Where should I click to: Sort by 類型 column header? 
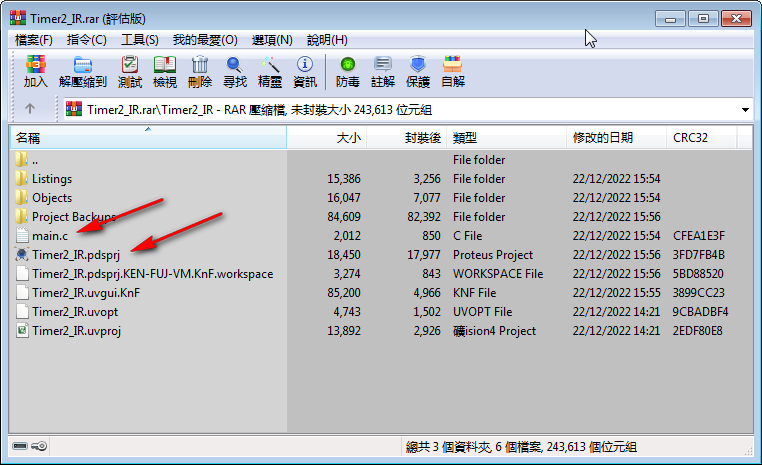[x=506, y=138]
